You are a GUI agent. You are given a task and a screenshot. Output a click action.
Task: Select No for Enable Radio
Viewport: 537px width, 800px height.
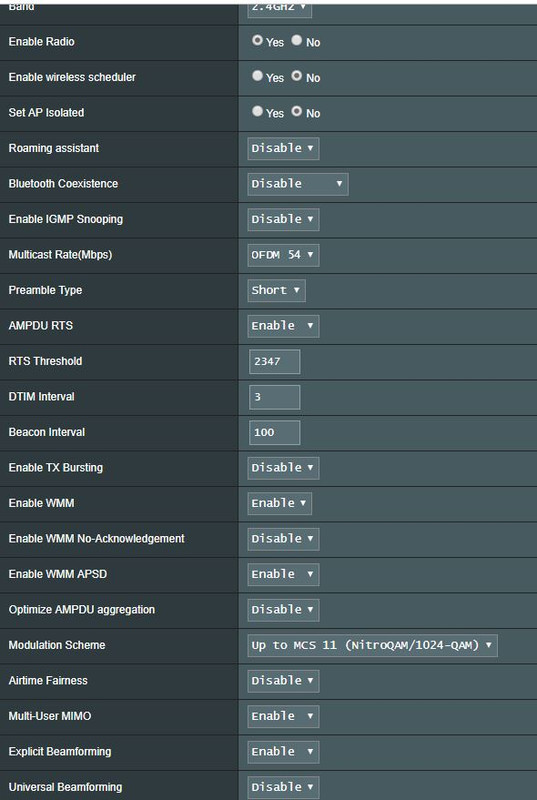pos(297,40)
